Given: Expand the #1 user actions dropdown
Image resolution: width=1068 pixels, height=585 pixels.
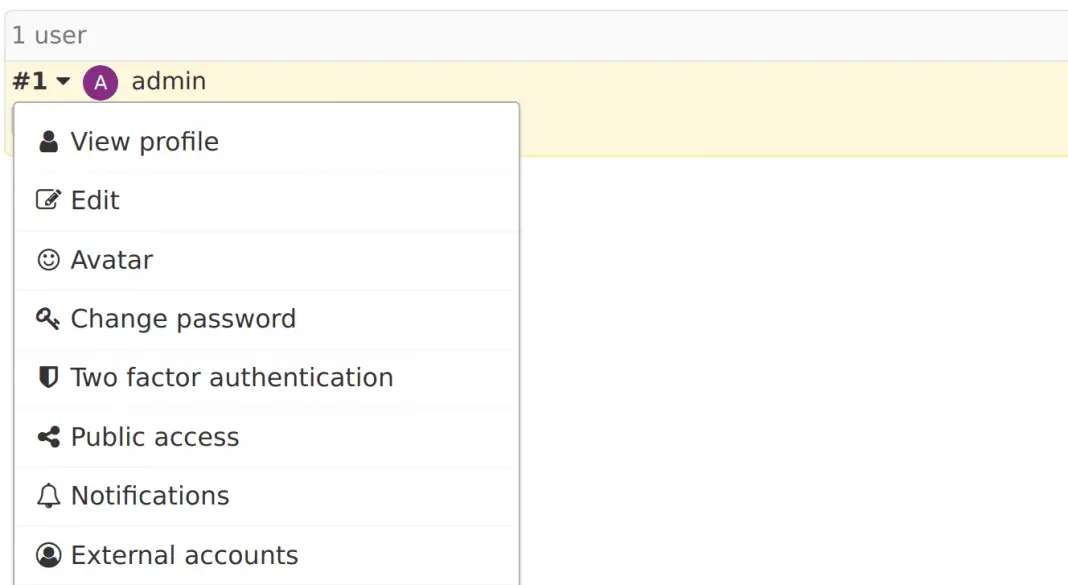Looking at the screenshot, I should 41,82.
